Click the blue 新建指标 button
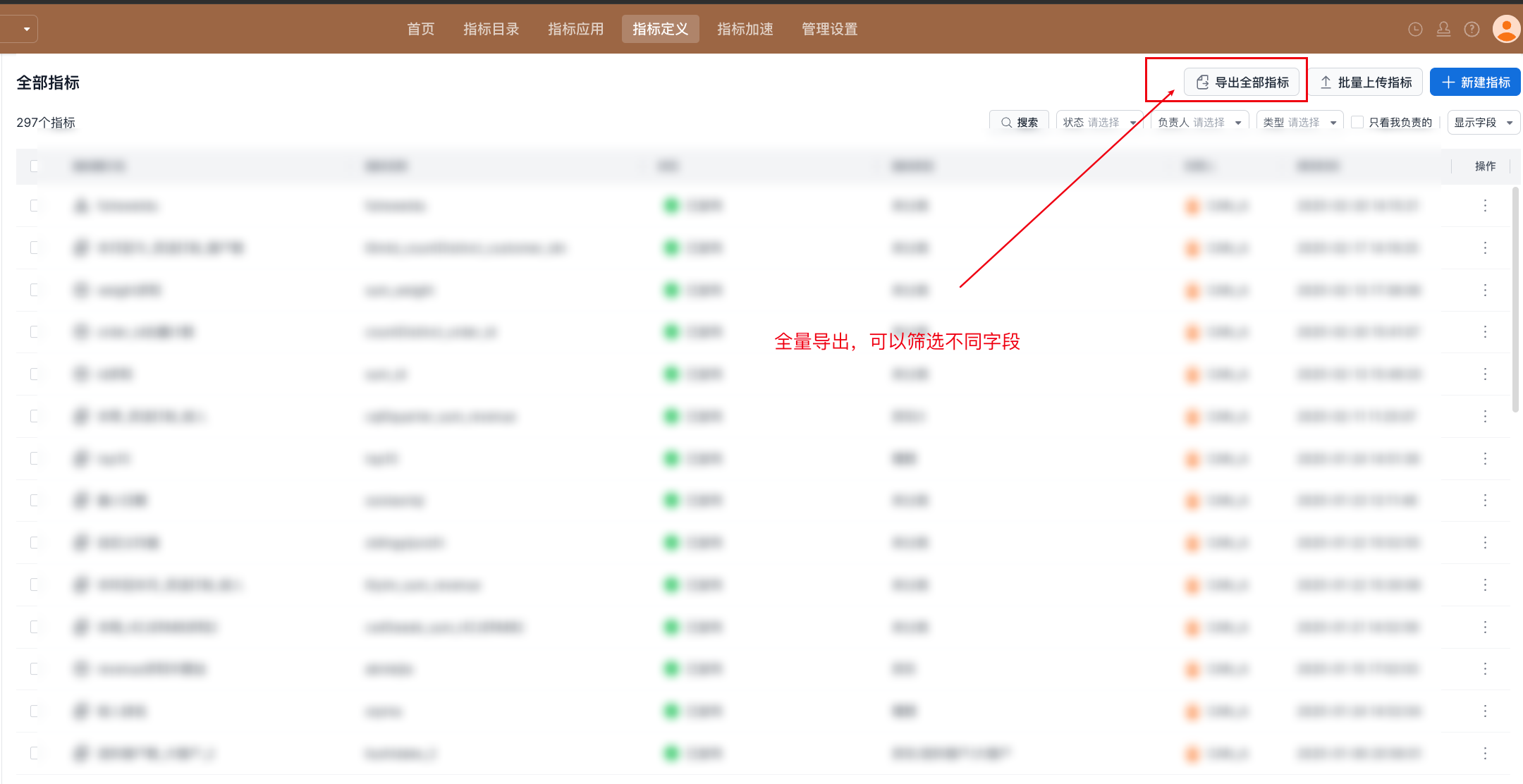Viewport: 1523px width, 784px height. click(x=1475, y=82)
